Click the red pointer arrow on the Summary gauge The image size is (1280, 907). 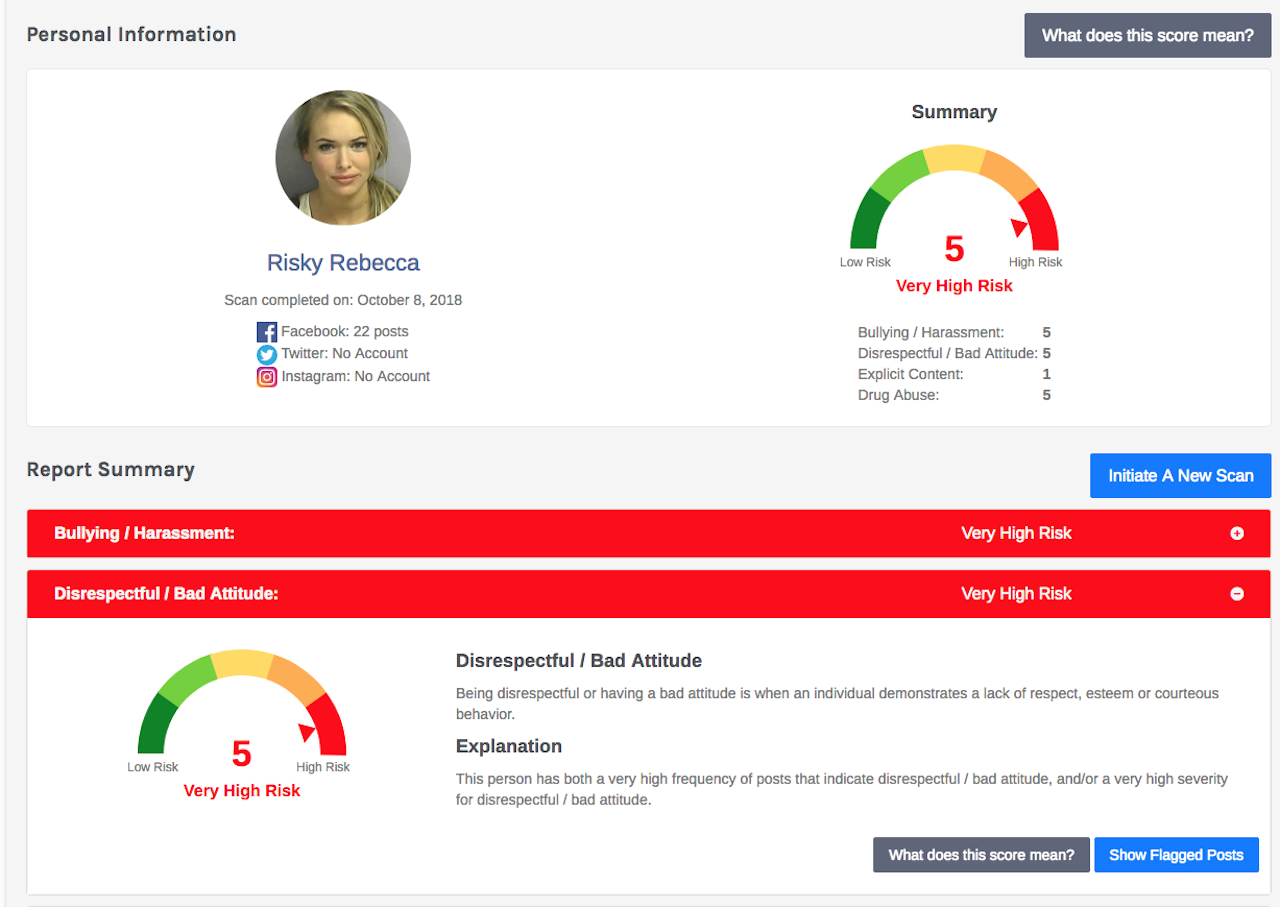[1019, 227]
